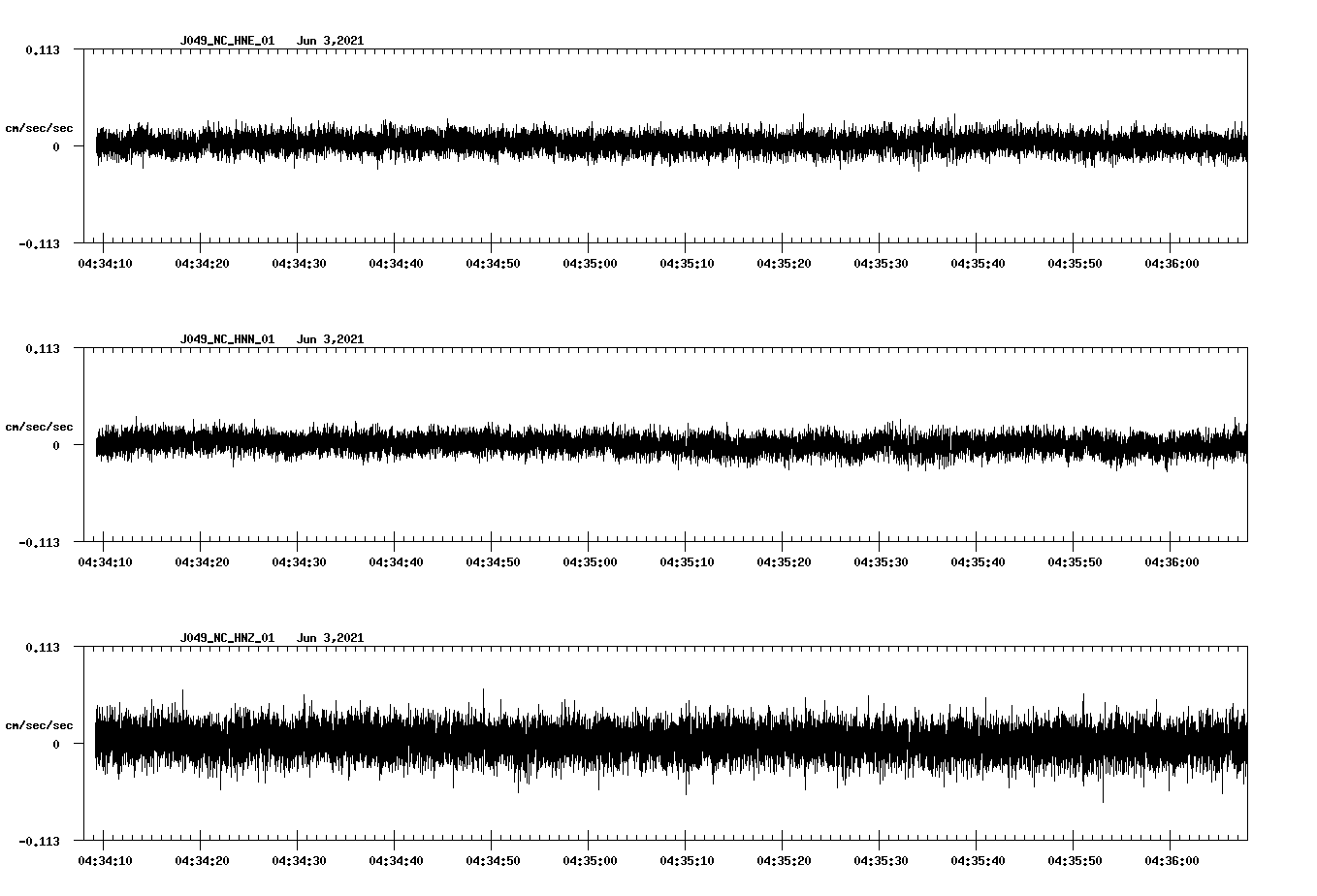
Task: Click the 04:35:00 time label on HNE plot
Action: click(590, 264)
